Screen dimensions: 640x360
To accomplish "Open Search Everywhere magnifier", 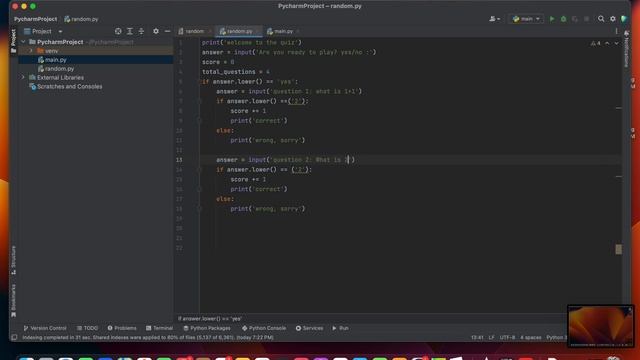I will click(x=601, y=19).
